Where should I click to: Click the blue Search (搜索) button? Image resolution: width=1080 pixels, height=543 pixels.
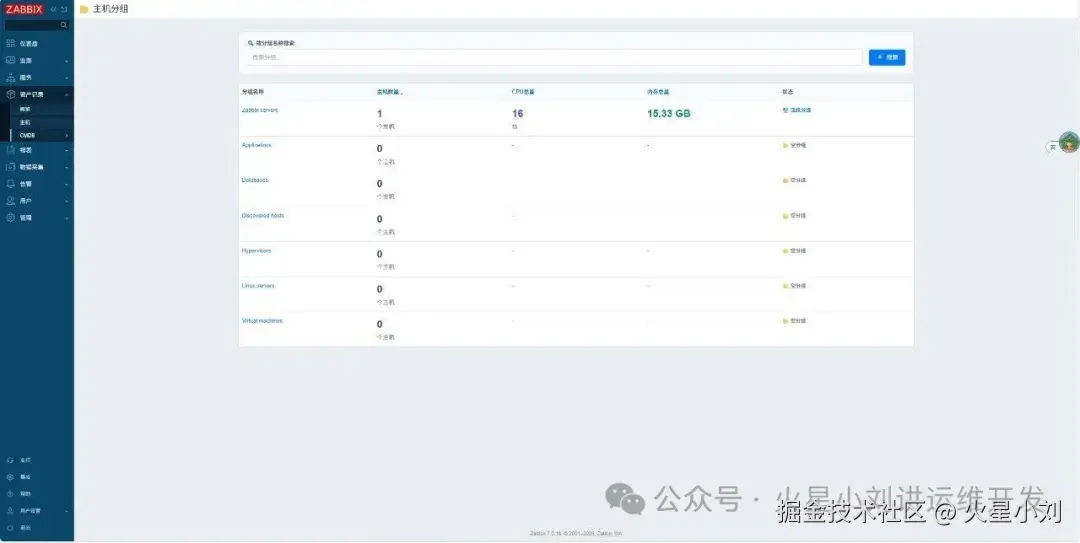[x=887, y=57]
